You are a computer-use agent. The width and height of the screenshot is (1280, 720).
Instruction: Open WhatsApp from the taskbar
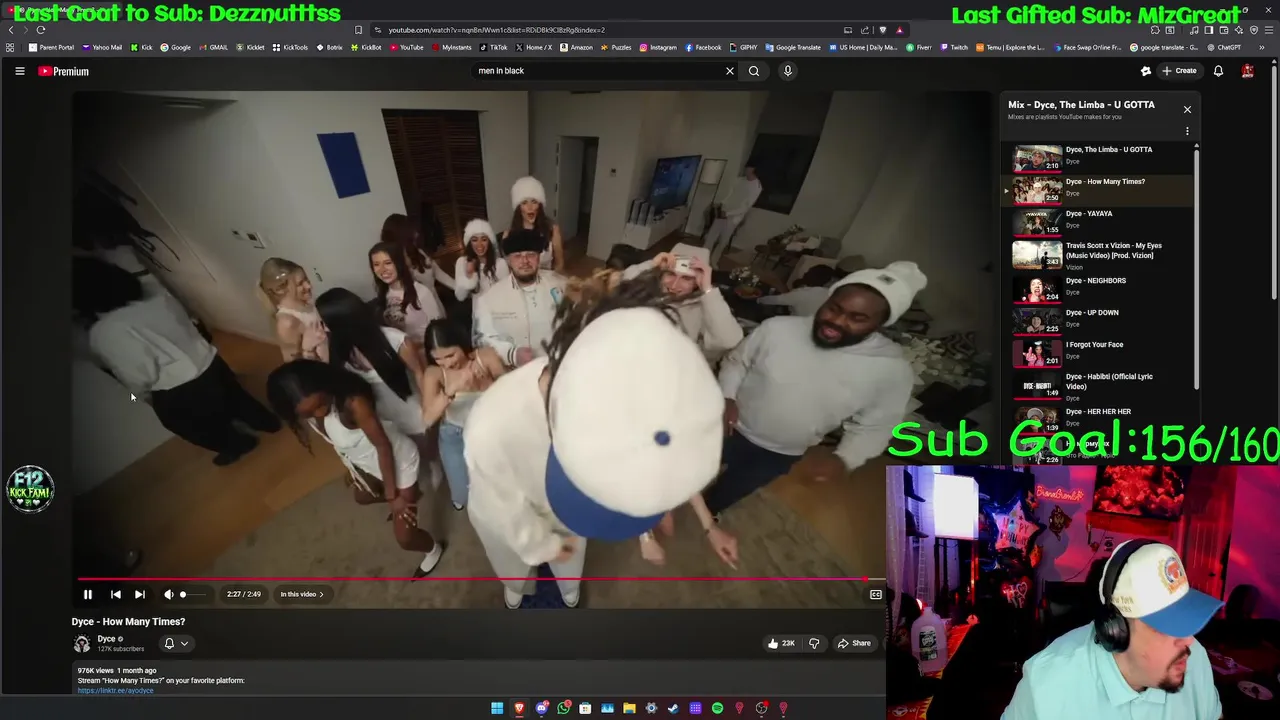(563, 708)
